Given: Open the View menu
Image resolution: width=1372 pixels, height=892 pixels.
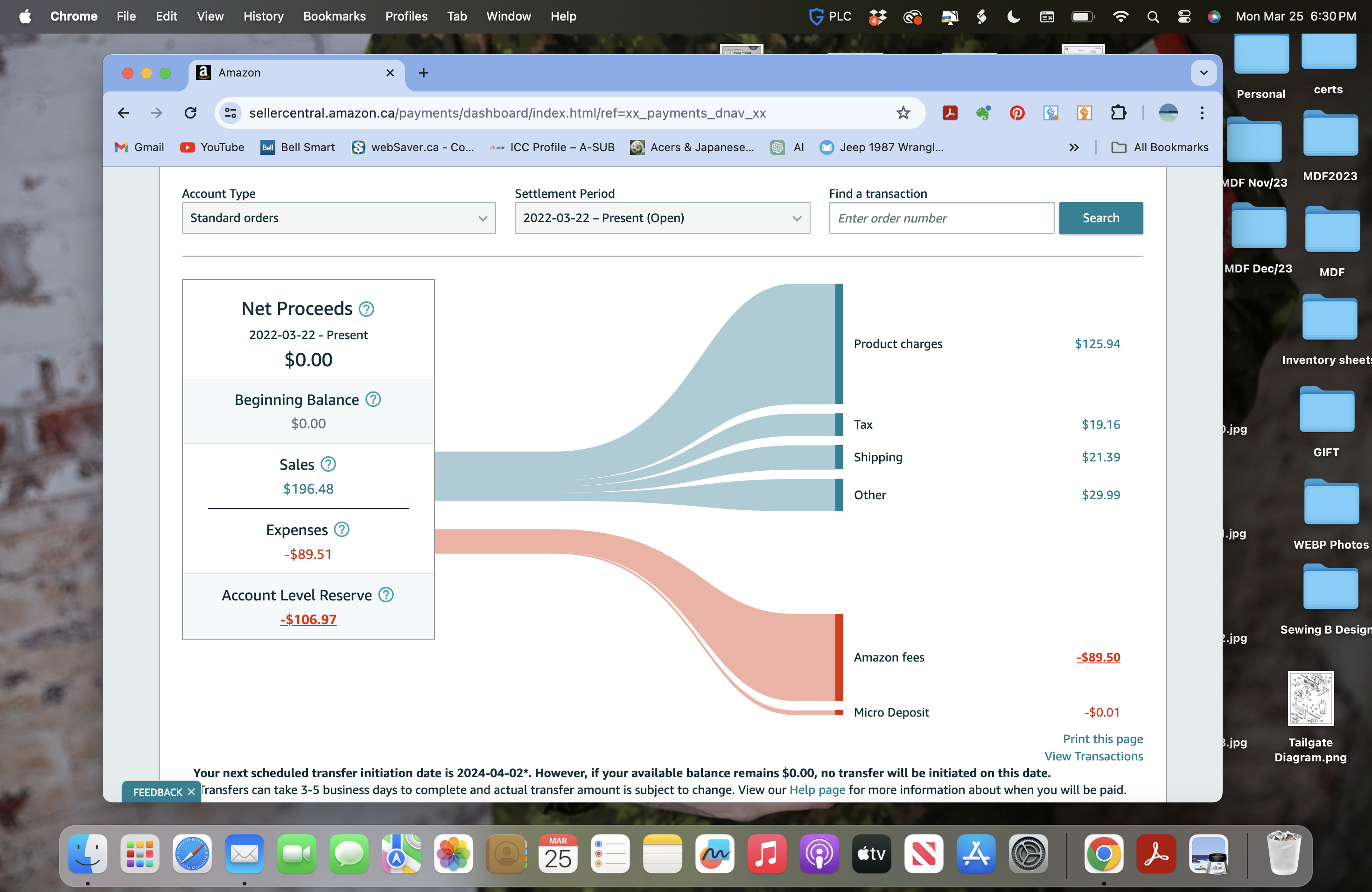Looking at the screenshot, I should tap(210, 16).
